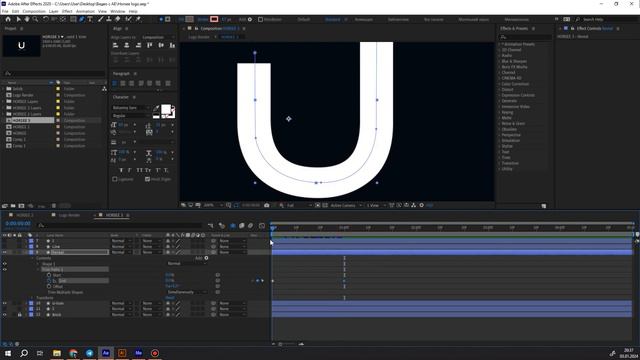The height and width of the screenshot is (360, 640).
Task: Toggle the Ligatures checkbox in Character panel
Action: tap(115, 179)
